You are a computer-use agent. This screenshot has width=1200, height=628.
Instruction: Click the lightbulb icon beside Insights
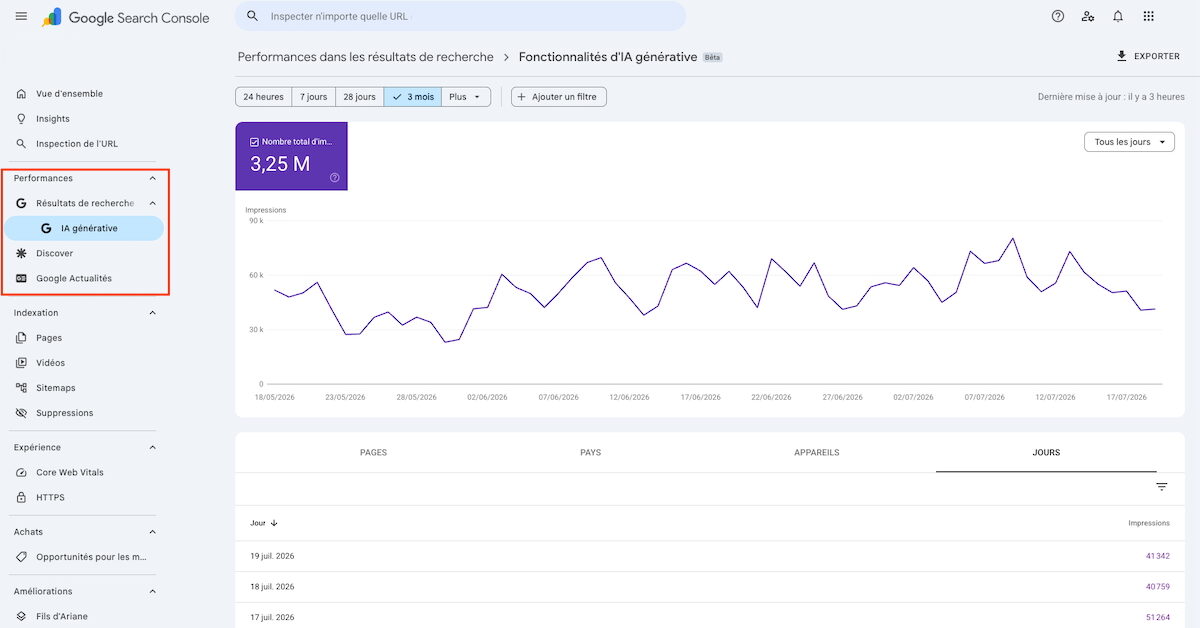(21, 119)
